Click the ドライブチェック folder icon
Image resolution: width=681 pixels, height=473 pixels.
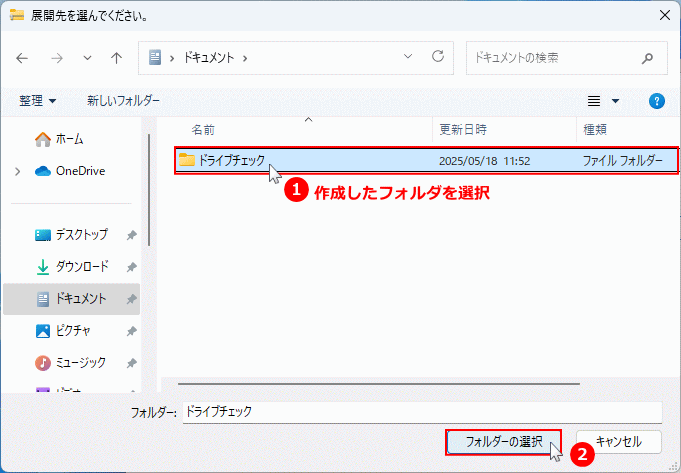click(x=187, y=160)
